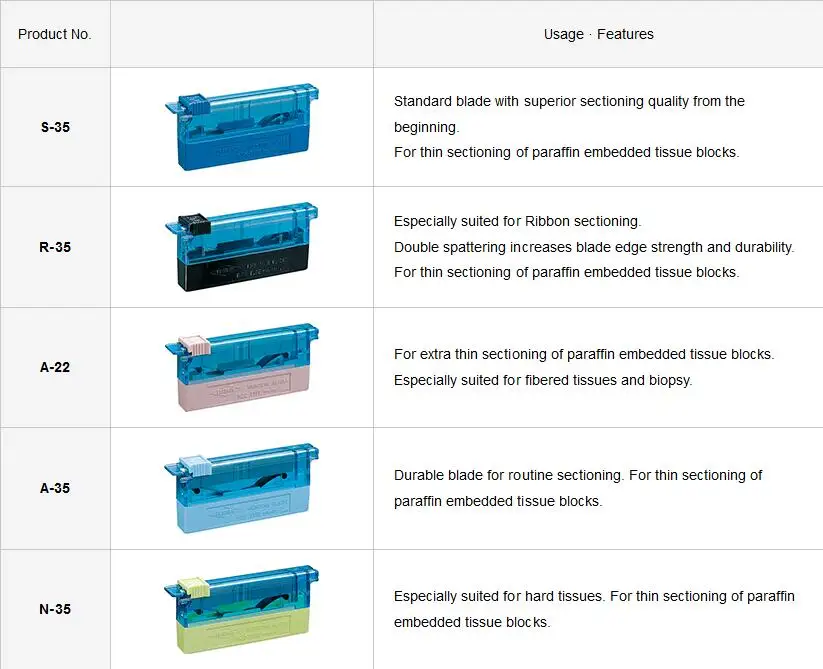Select the A-22 pink blade dispenser picture
Screen dimensions: 823x669
click(241, 368)
